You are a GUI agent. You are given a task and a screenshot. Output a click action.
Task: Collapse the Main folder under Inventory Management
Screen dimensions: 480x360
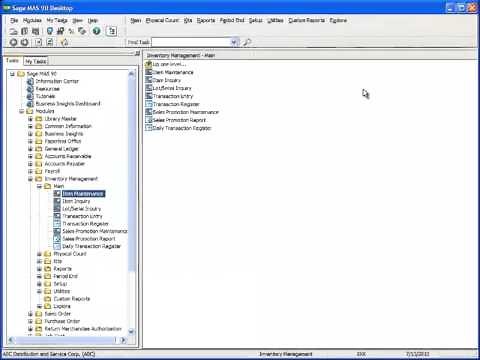click(39, 186)
